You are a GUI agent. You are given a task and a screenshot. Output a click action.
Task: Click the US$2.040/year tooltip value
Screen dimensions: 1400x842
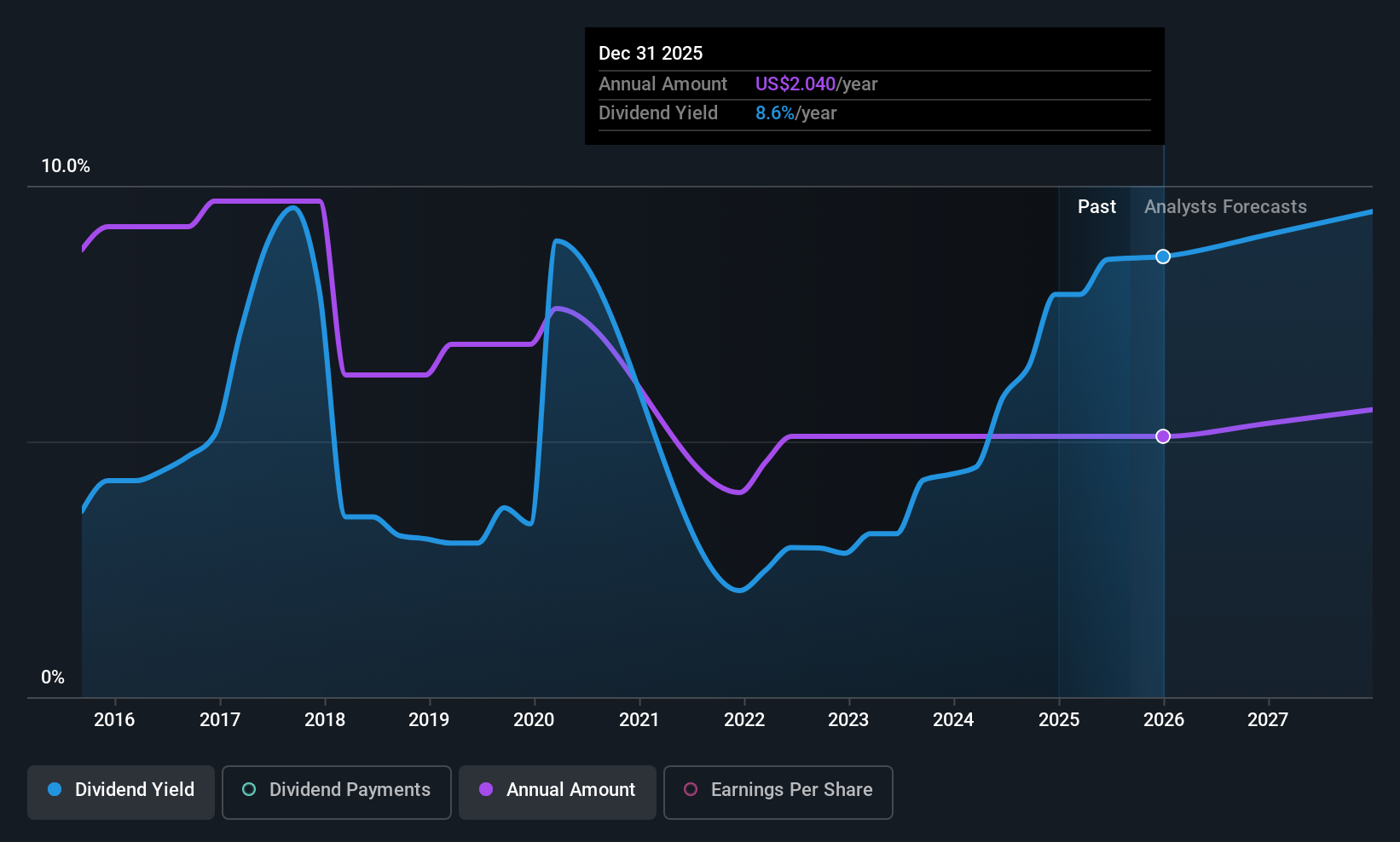(x=816, y=84)
